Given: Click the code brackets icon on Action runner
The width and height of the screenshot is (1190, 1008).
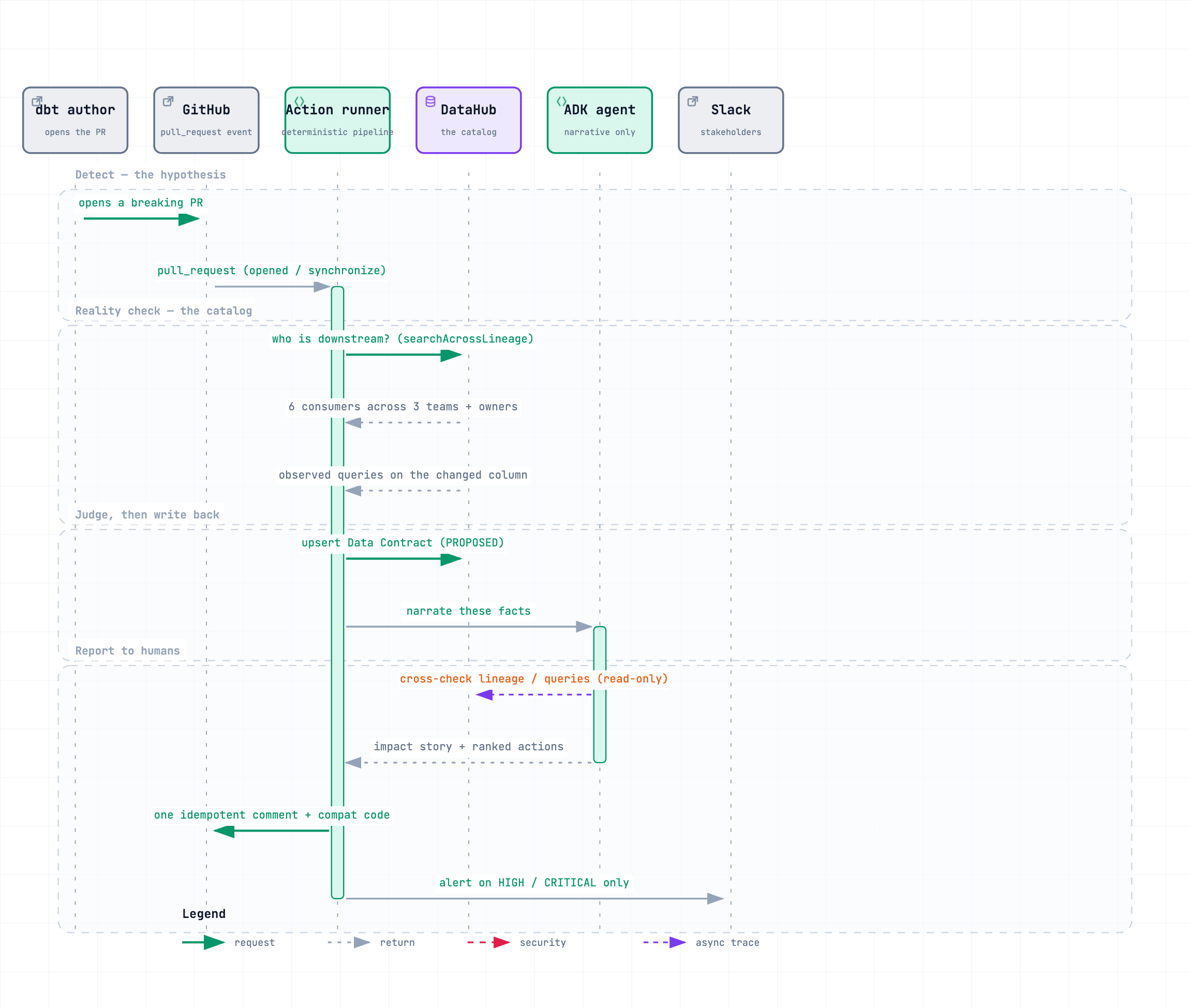Looking at the screenshot, I should tap(300, 102).
